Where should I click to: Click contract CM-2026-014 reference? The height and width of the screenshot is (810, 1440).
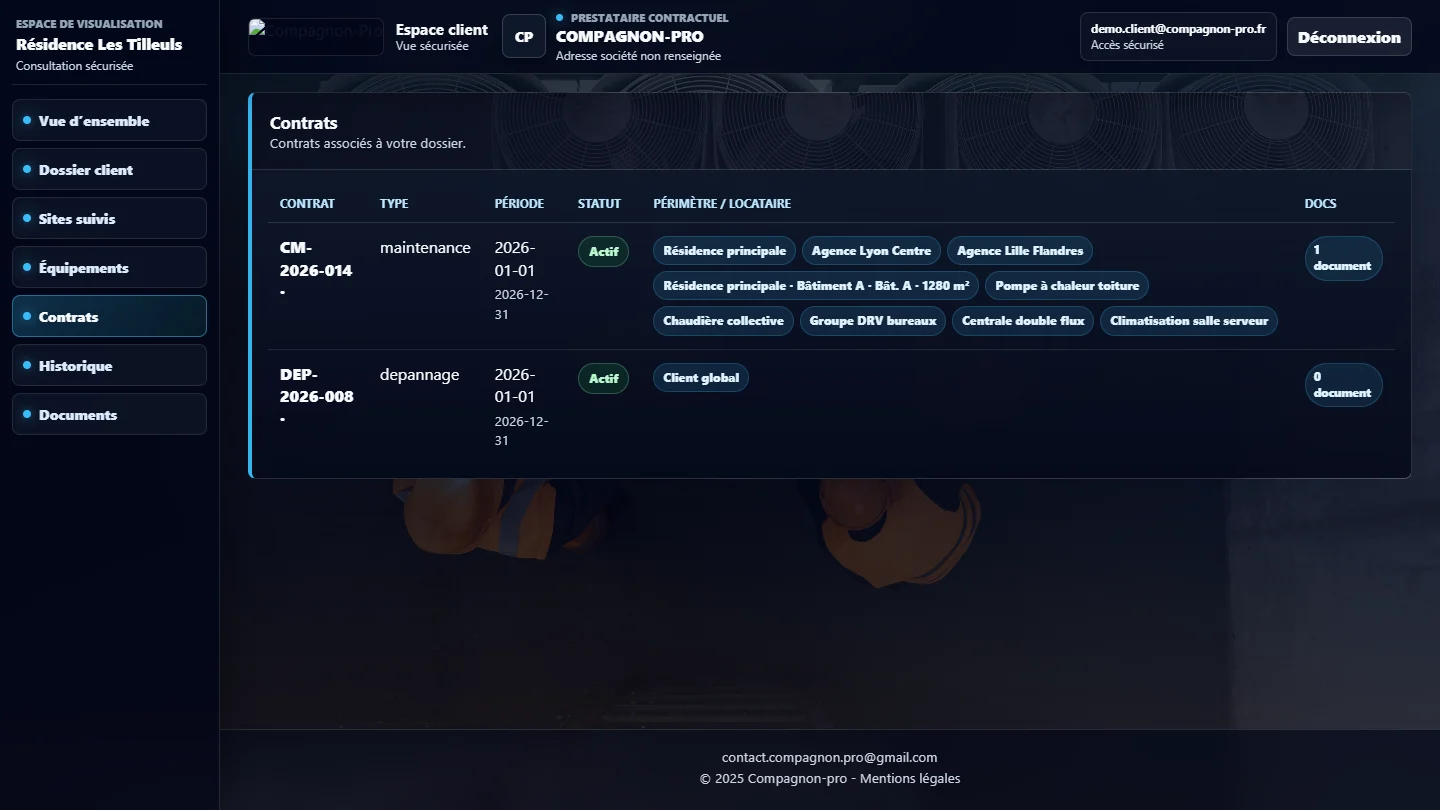pos(316,270)
